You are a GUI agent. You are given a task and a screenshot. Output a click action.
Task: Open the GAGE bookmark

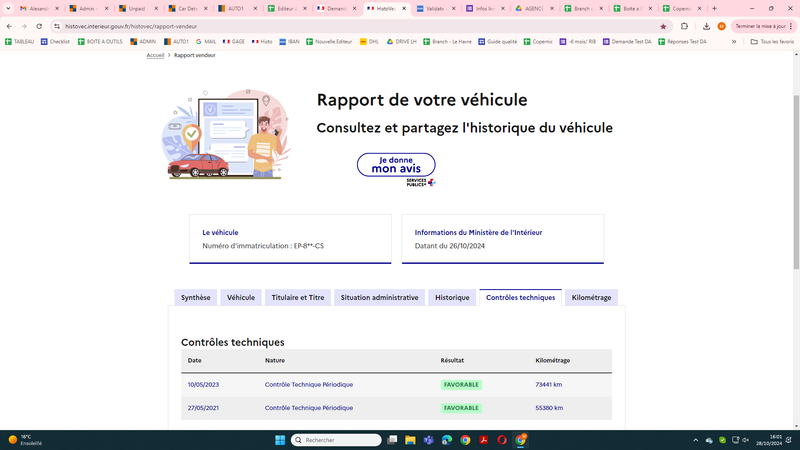click(x=234, y=41)
